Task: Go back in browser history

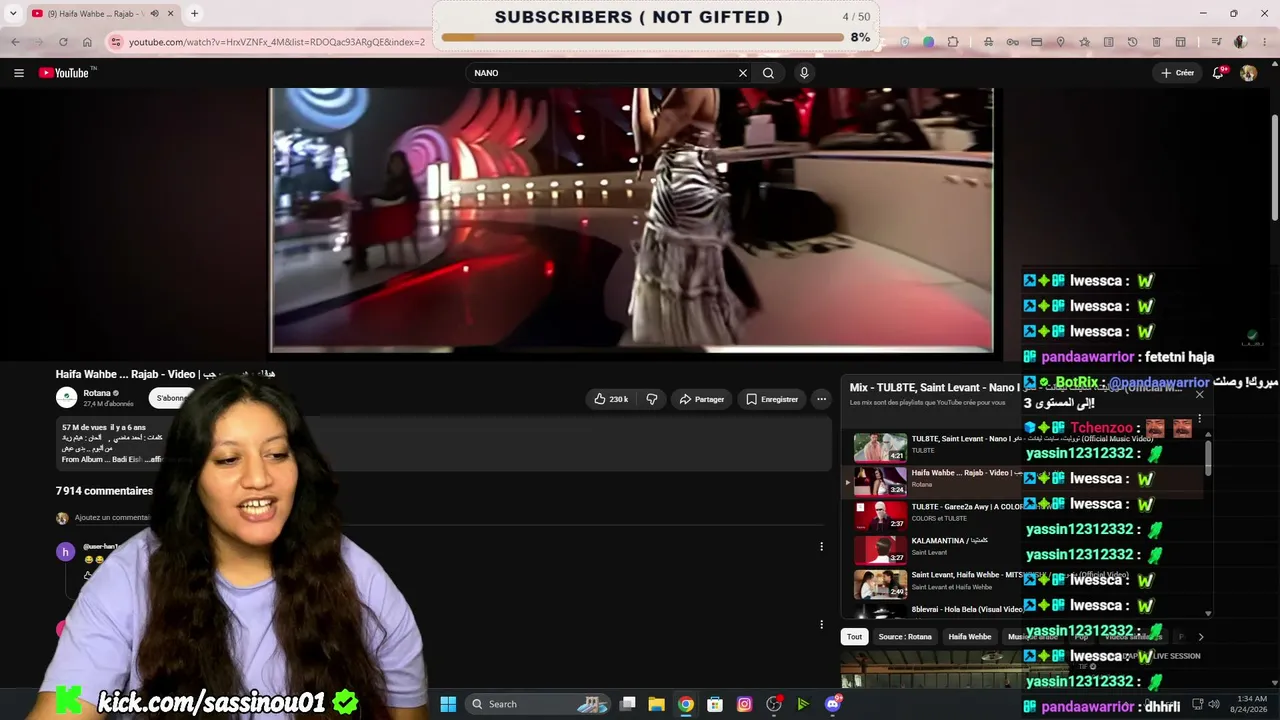Action: [15, 42]
